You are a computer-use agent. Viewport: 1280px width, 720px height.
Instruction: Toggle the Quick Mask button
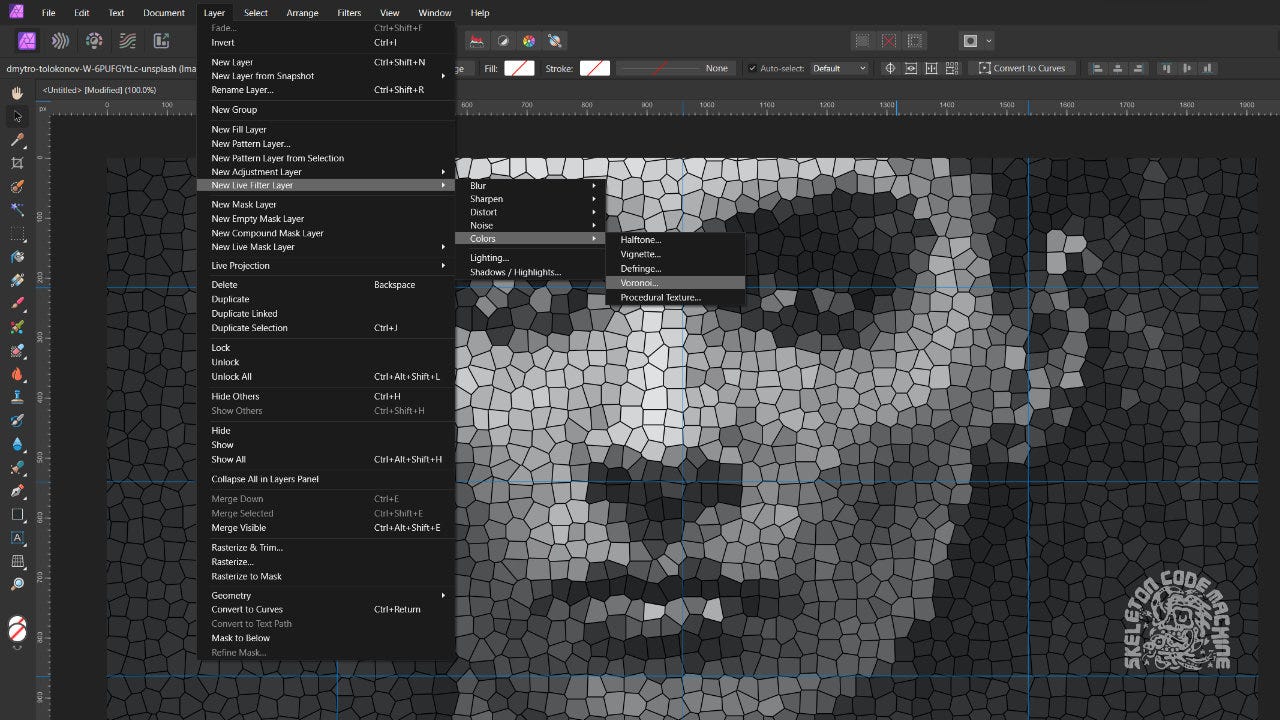click(x=969, y=41)
